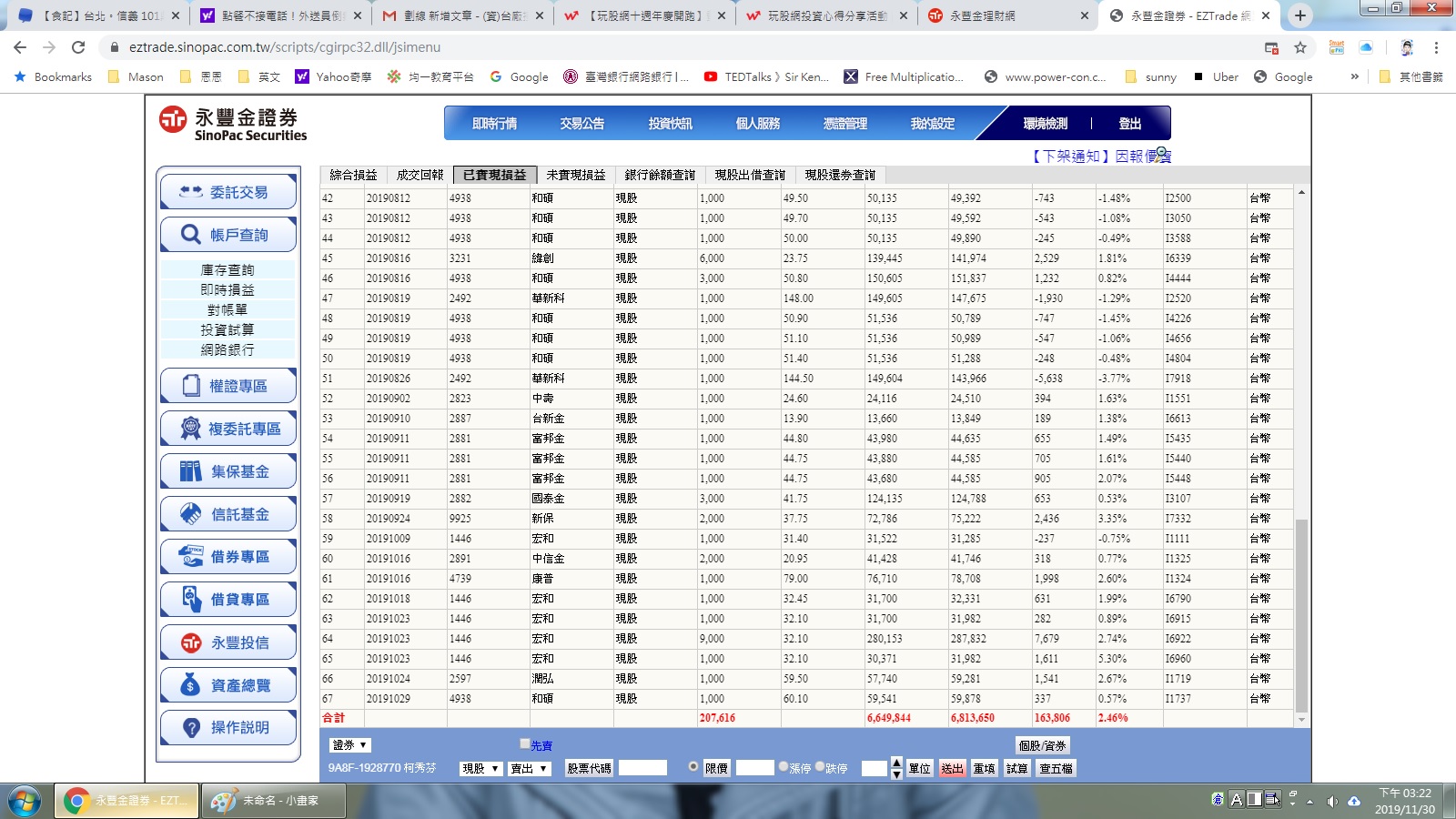This screenshot has width=1456, height=819.
Task: Open the 賣出 buy/sell dropdown
Action: point(530,768)
